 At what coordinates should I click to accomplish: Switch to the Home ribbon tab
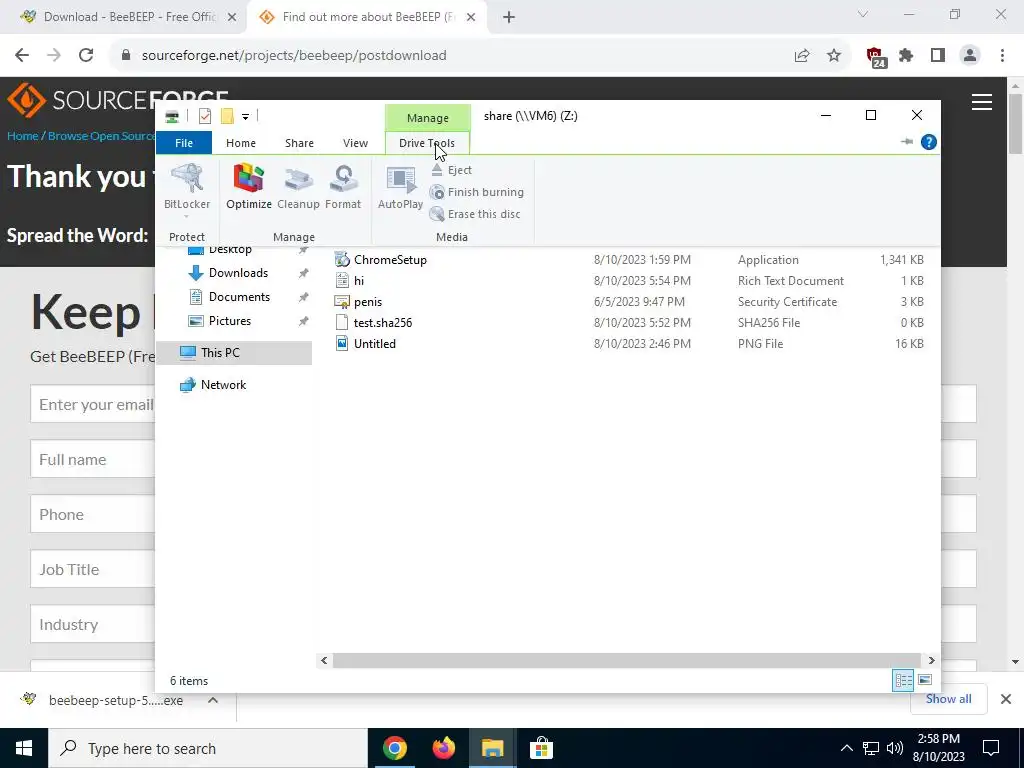(240, 143)
